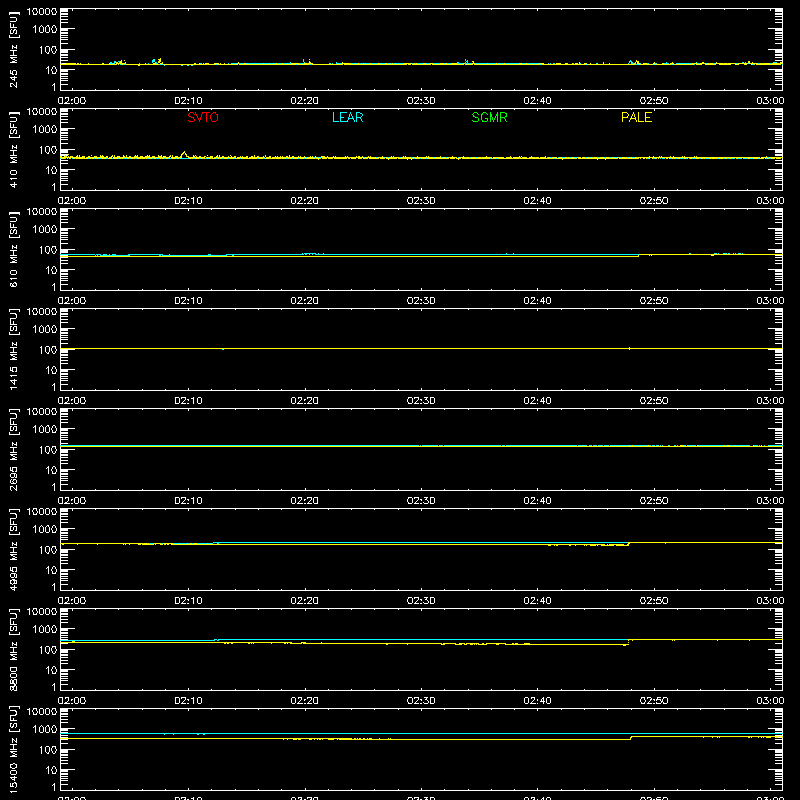The height and width of the screenshot is (800, 800).
Task: Click the 410 MHz [SFU] axis label
Action: pyautogui.click(x=14, y=150)
